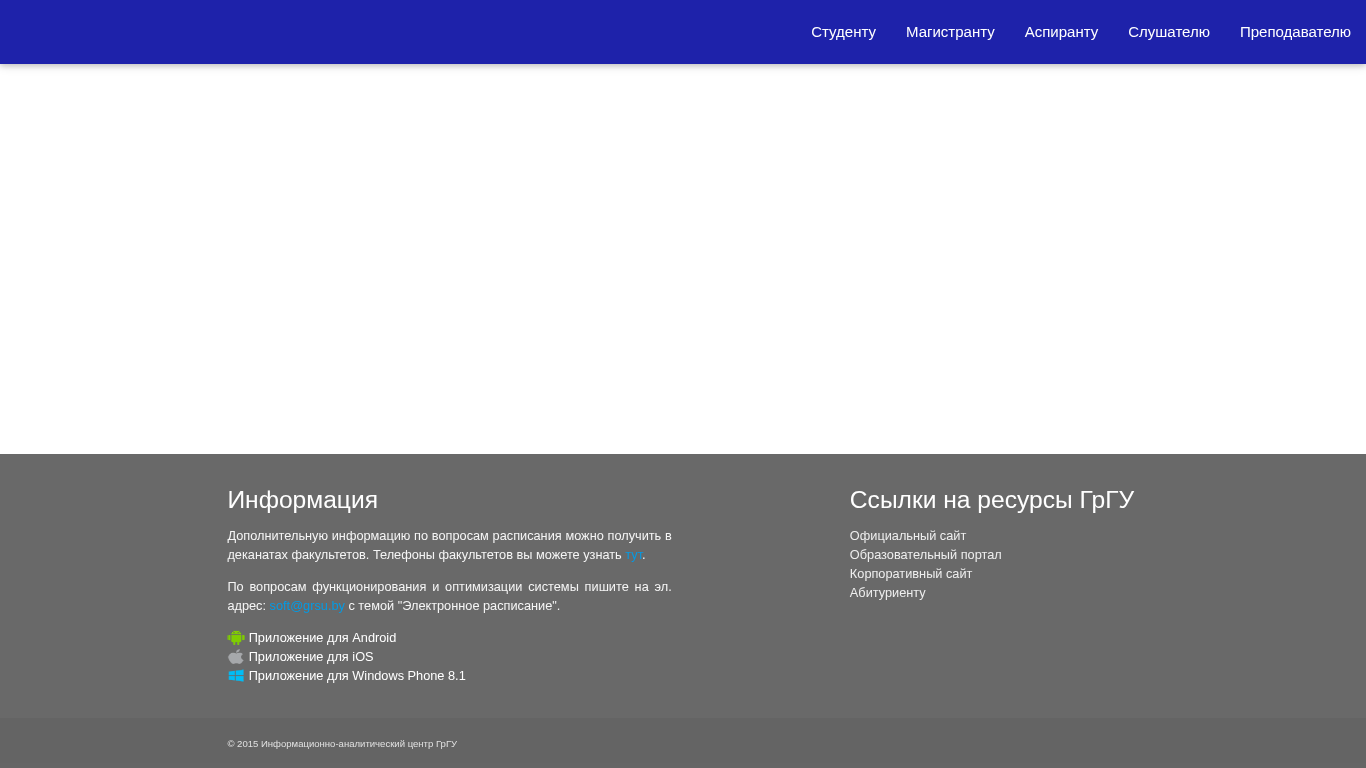Open "Приложение для Windows Phone 8.1" text link
The image size is (1366, 768).
pyautogui.click(x=357, y=676)
